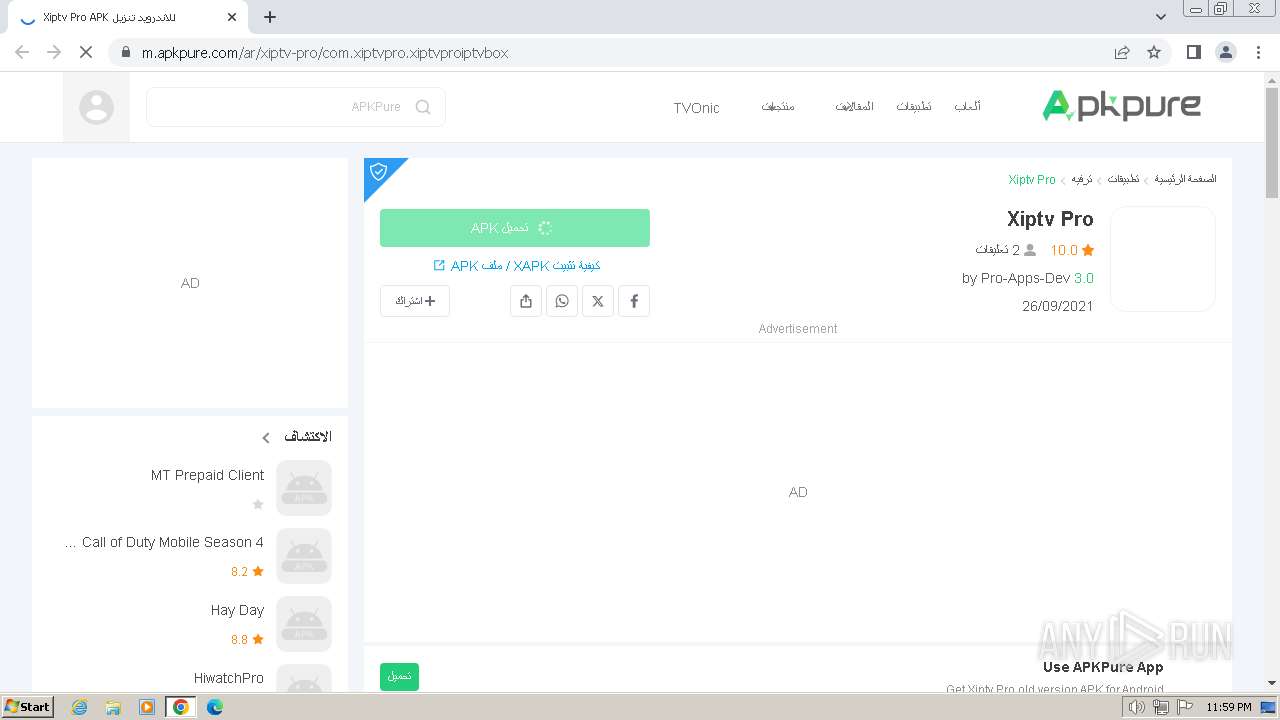Screen dimensions: 1280x720
Task: Open the Chrome three-dot menu
Action: pyautogui.click(x=1259, y=52)
